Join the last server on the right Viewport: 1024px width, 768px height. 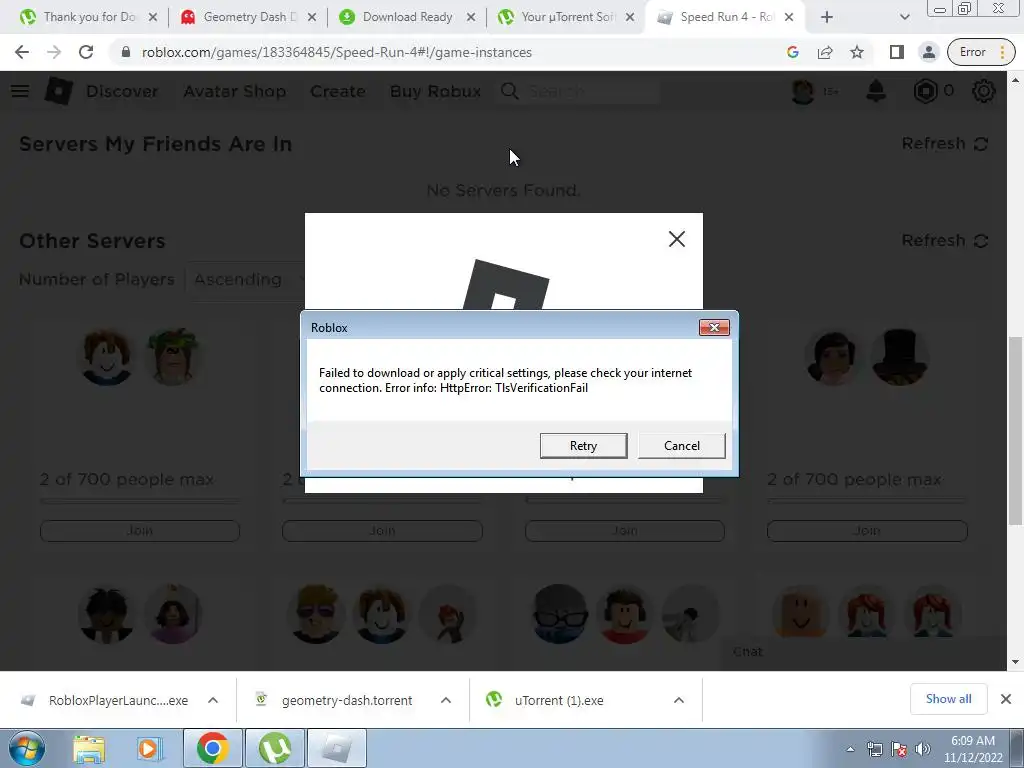point(867,531)
